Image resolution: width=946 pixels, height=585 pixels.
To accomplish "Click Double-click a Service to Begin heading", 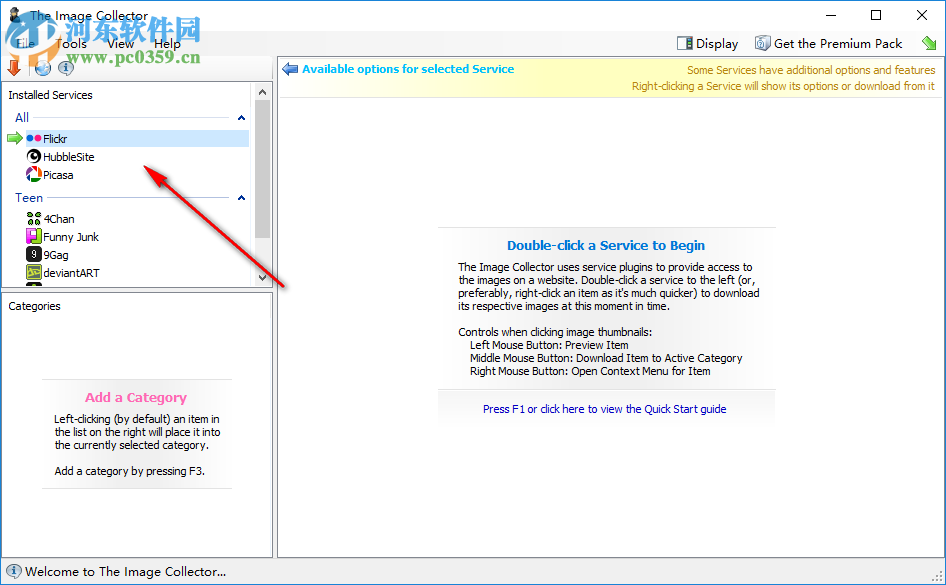I will [606, 245].
